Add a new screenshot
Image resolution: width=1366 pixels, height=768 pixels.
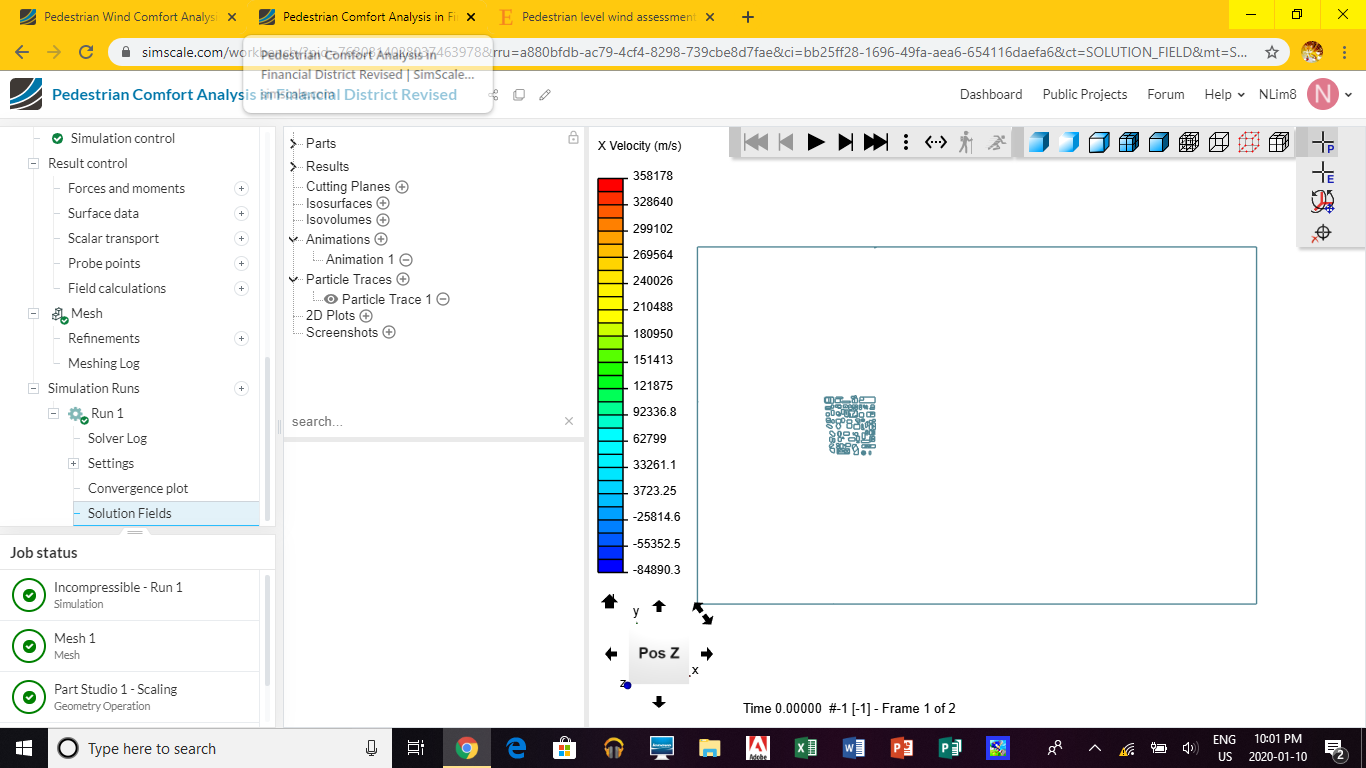pyautogui.click(x=389, y=333)
